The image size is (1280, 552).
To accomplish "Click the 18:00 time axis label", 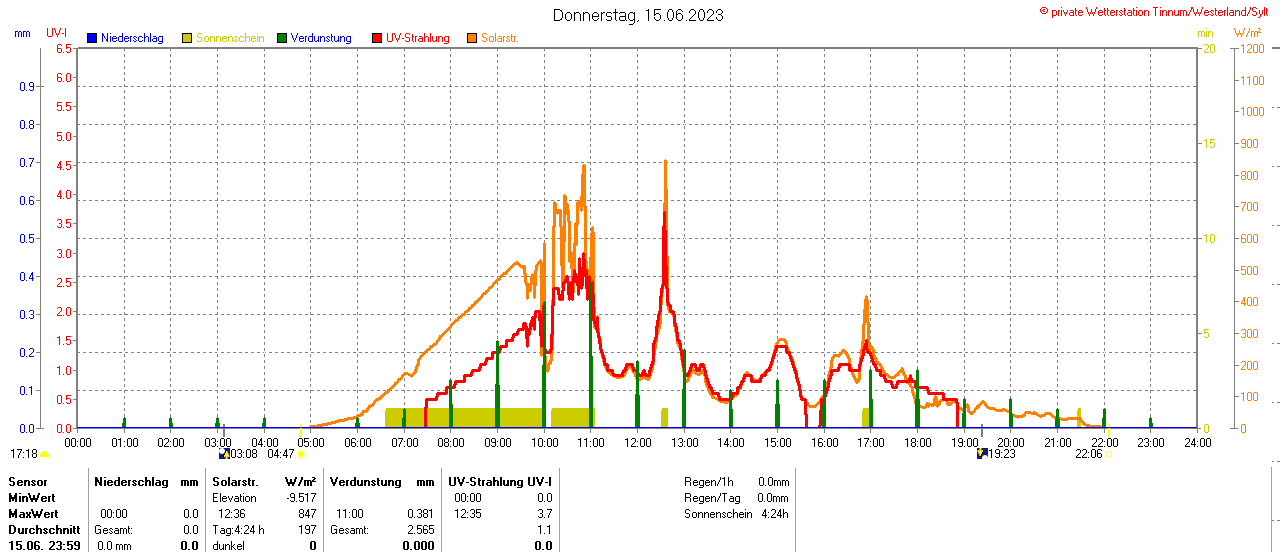I will click(917, 441).
